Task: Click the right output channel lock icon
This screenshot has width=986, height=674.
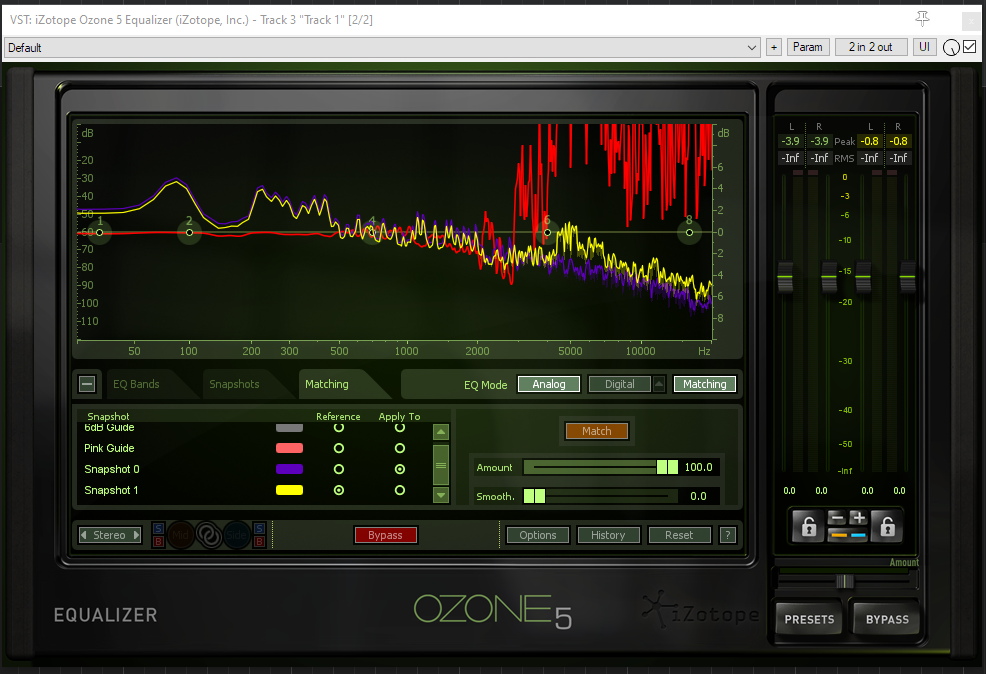Action: coord(887,526)
